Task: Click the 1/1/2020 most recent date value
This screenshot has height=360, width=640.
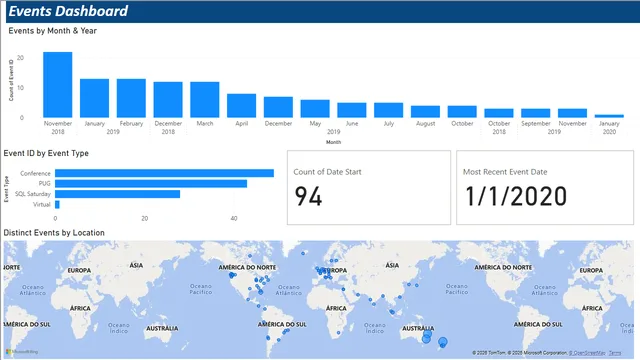Action: 516,196
